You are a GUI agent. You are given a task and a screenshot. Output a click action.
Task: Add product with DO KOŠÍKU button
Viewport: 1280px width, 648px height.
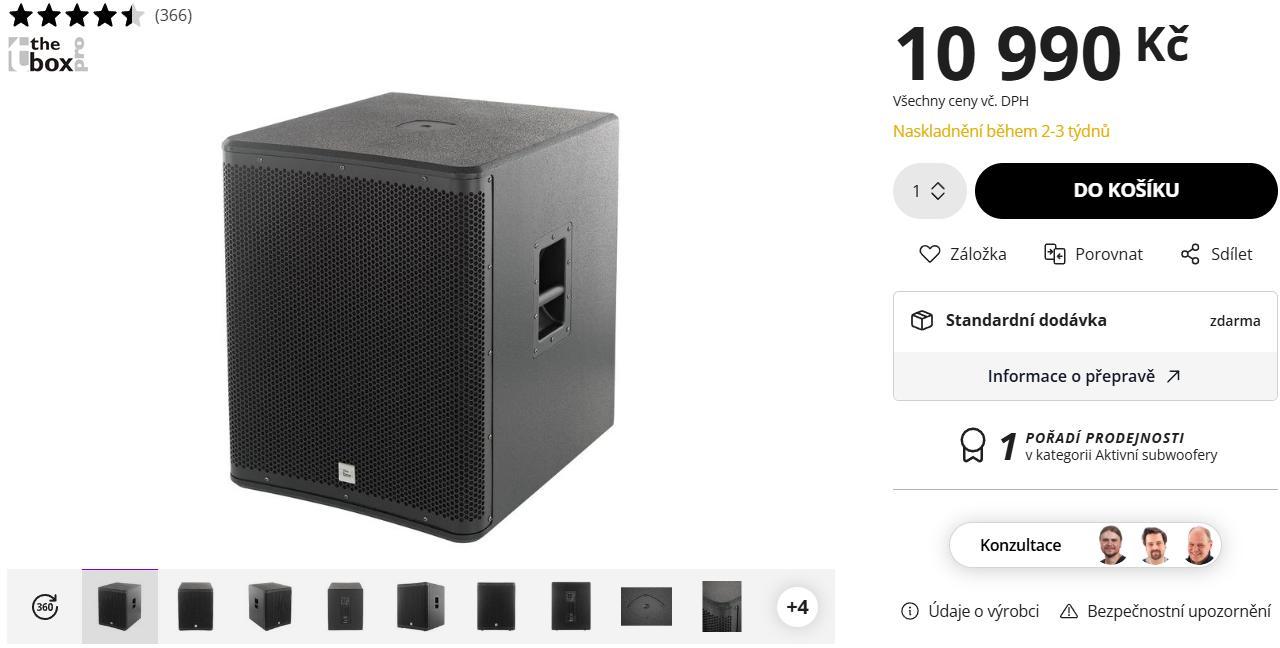click(1126, 191)
